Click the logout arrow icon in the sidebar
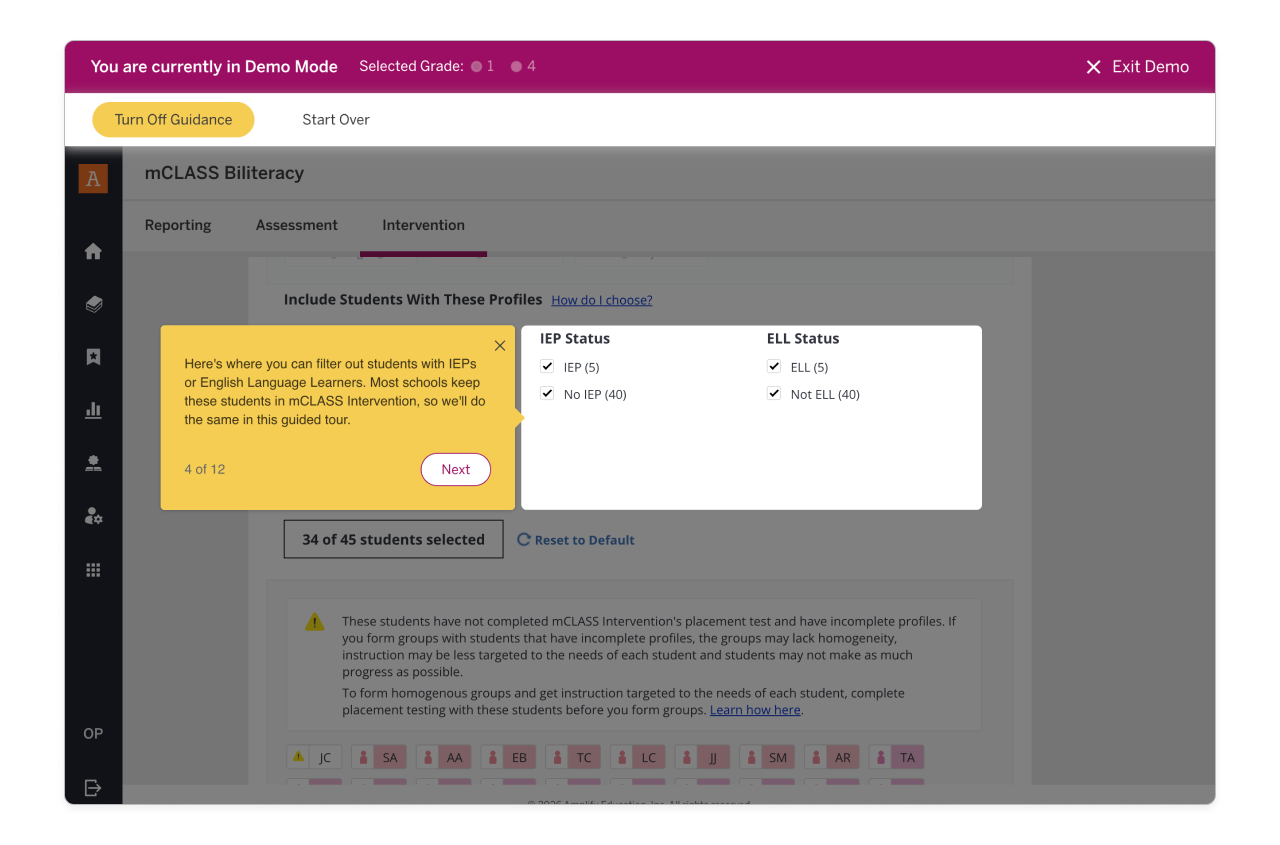This screenshot has height=845, width=1280. [93, 788]
